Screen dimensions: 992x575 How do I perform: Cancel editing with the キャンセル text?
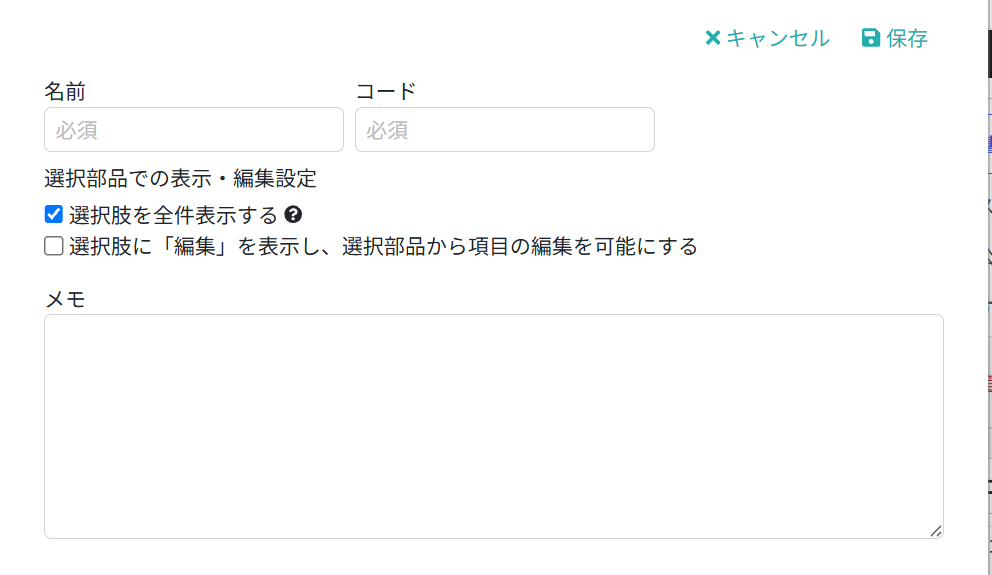pos(778,39)
